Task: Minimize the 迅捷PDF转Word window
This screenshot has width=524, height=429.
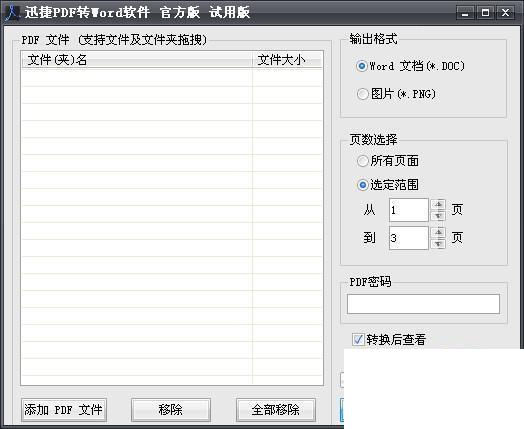Action: click(465, 13)
